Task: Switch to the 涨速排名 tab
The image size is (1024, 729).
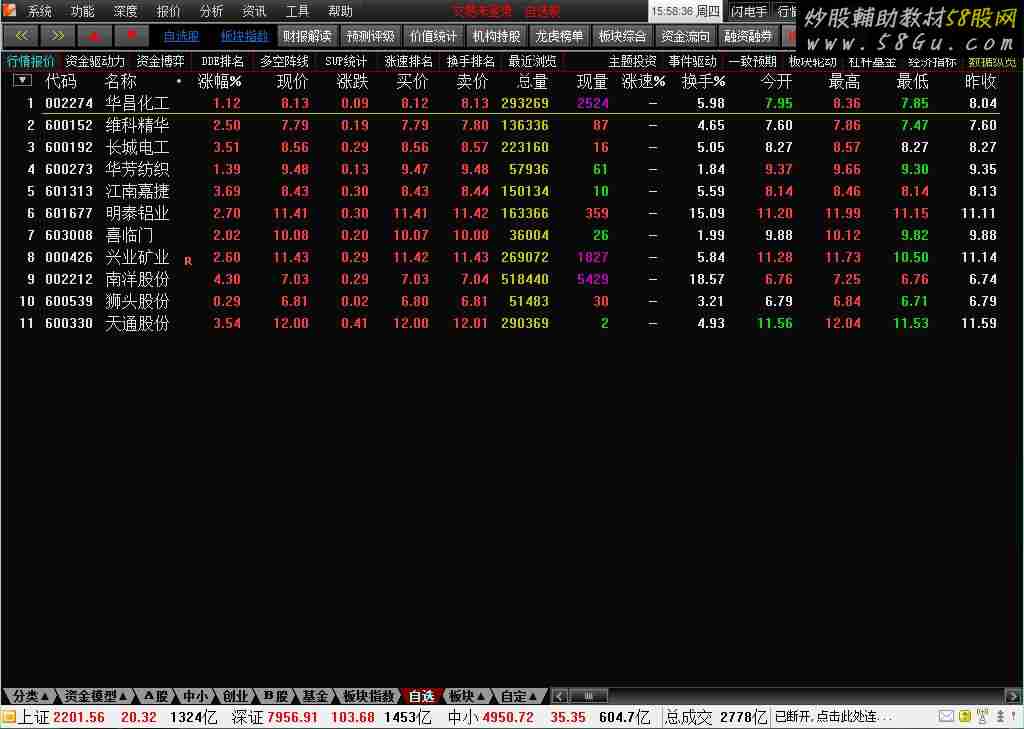Action: click(x=408, y=61)
